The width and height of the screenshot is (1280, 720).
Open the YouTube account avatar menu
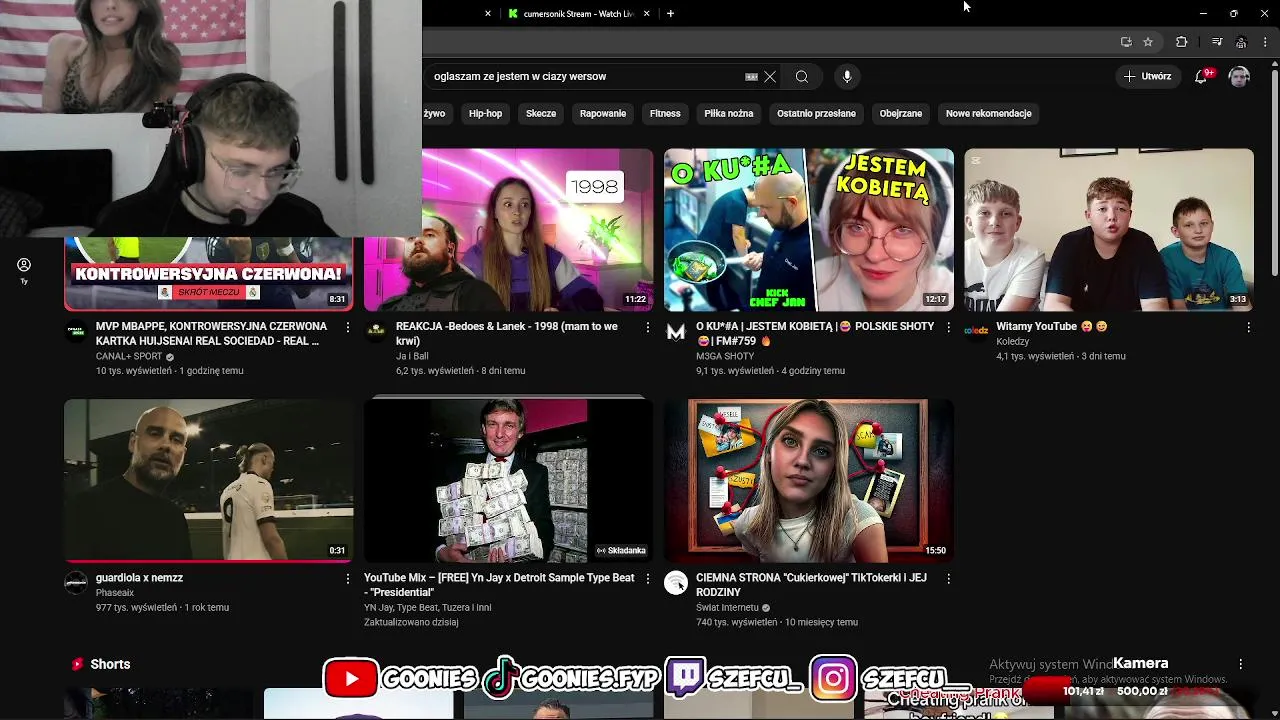pyautogui.click(x=1239, y=77)
